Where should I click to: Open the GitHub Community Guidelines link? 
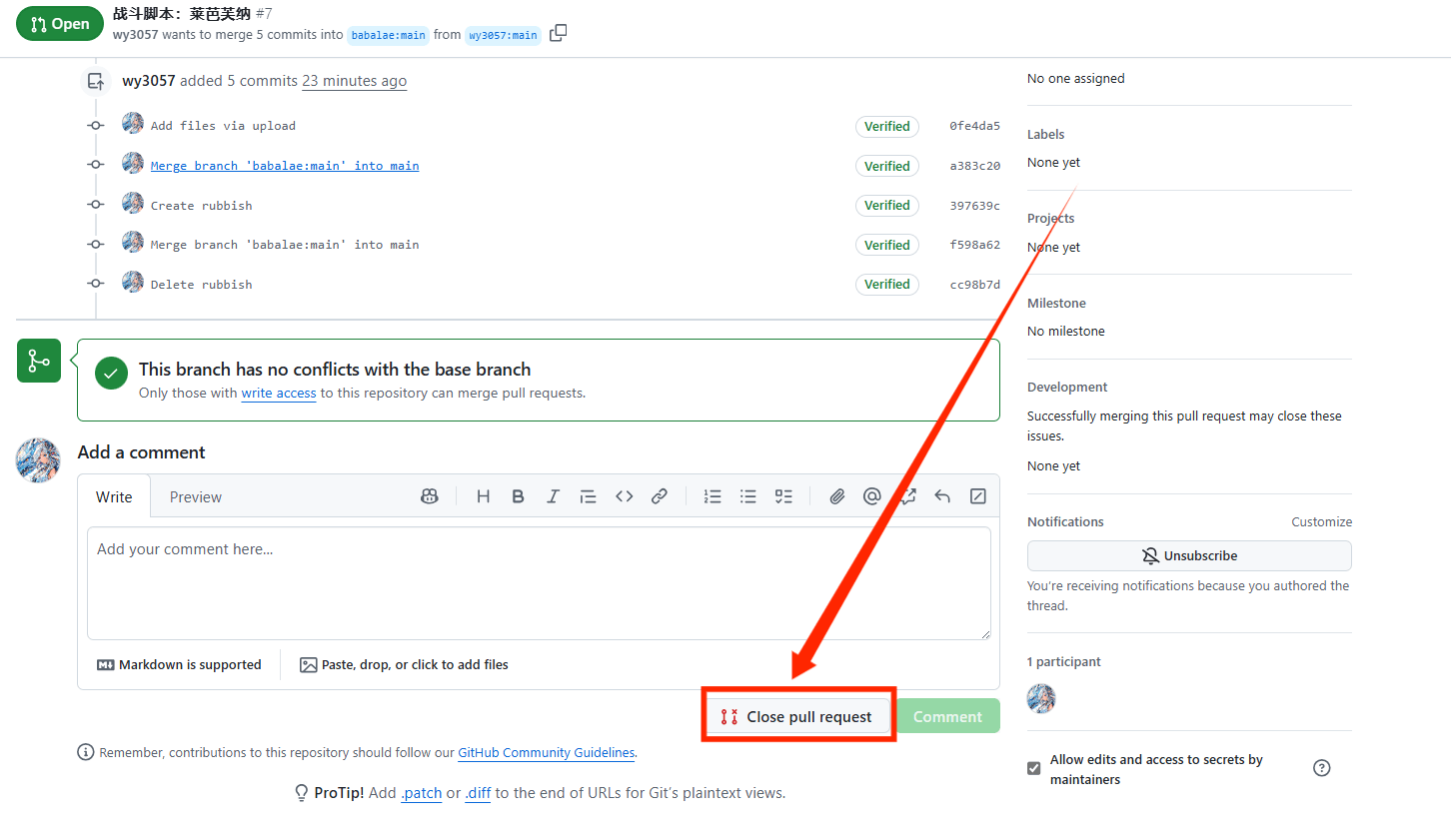546,753
